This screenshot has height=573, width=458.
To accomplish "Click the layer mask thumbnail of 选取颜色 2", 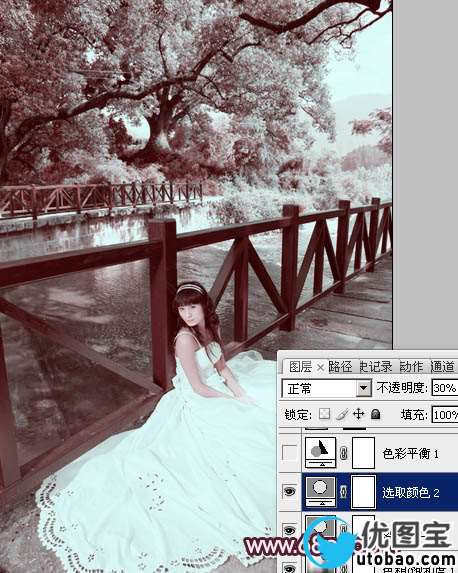I will coord(363,492).
